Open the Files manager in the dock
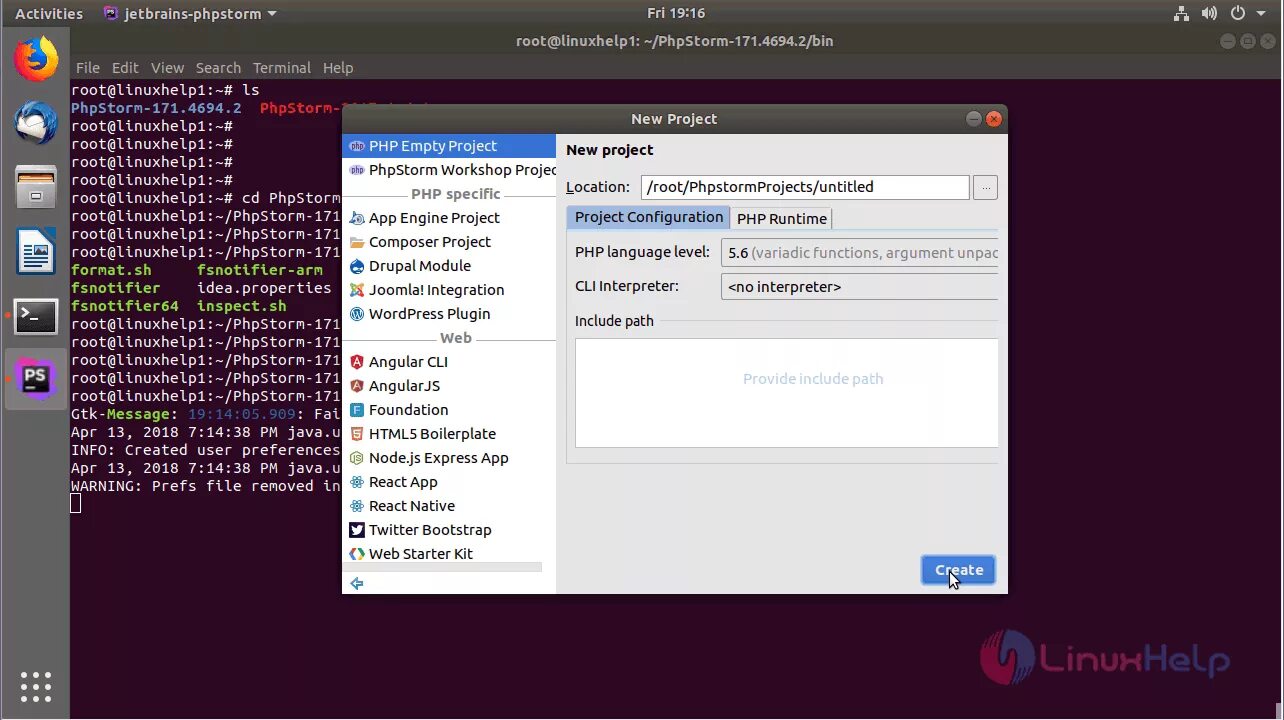 click(36, 187)
